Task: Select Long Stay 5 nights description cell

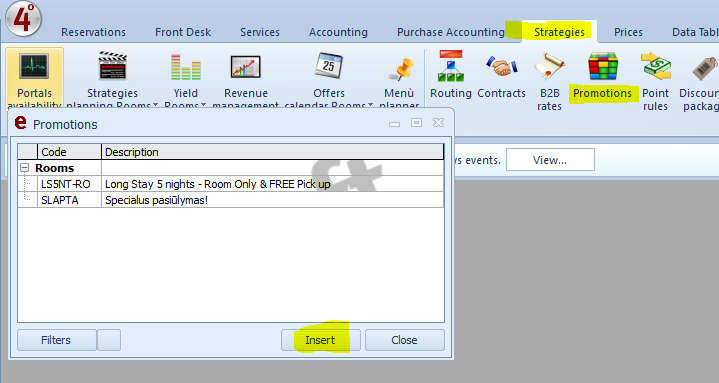Action: tap(272, 184)
